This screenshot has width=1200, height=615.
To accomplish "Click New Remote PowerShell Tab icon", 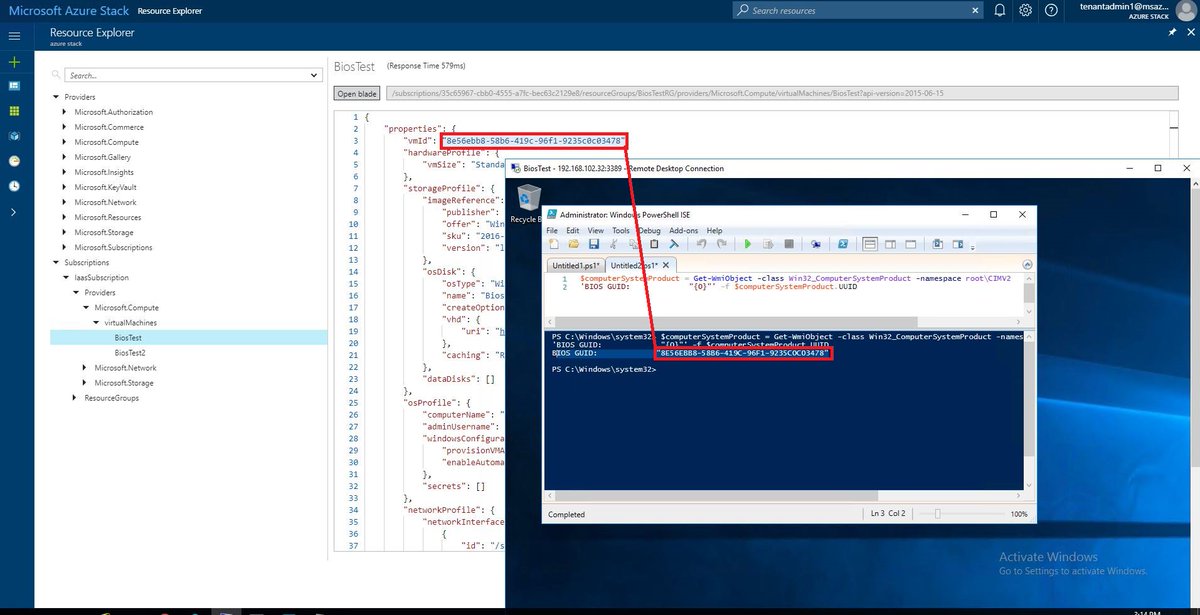I will tap(815, 244).
